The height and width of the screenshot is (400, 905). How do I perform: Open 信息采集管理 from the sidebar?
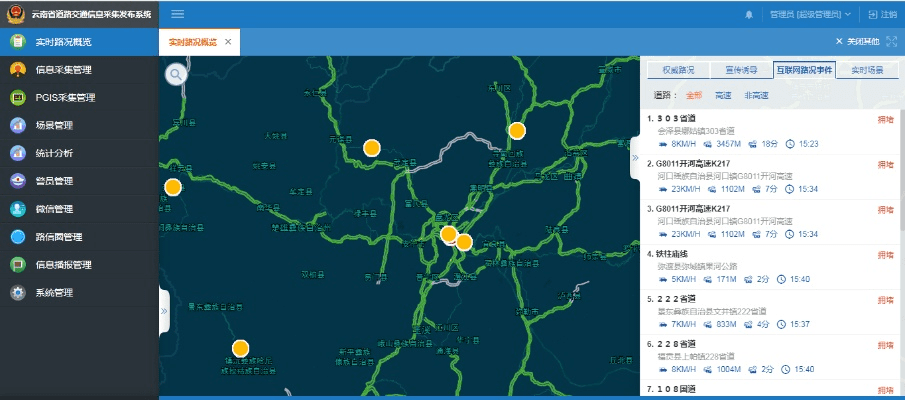[62, 70]
